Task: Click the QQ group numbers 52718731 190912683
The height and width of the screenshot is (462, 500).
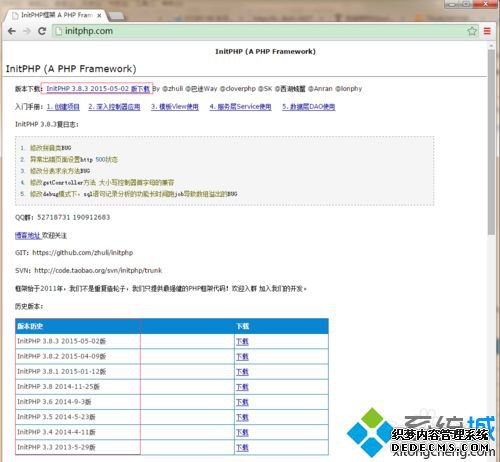Action: tap(73, 217)
